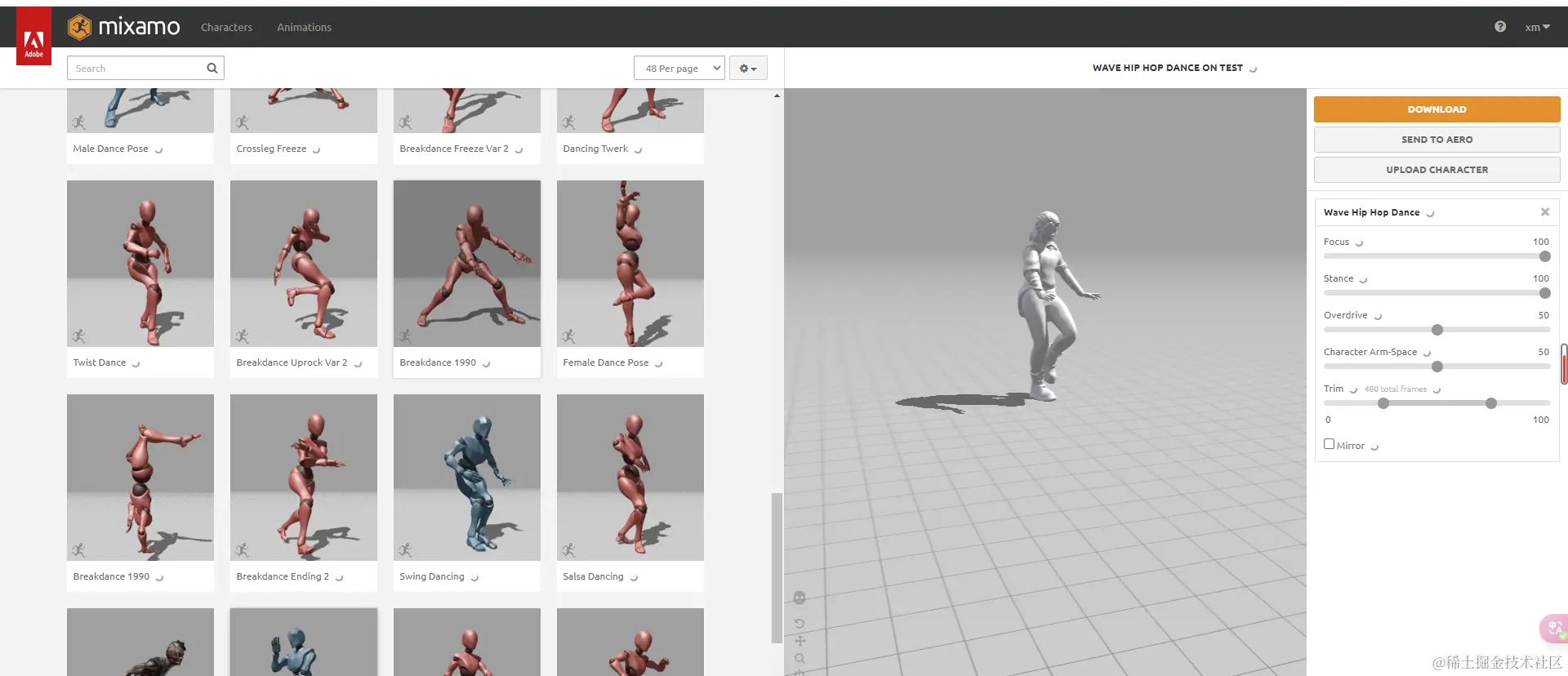Click the search magnifier icon
Viewport: 1568px width, 676px height.
point(212,68)
